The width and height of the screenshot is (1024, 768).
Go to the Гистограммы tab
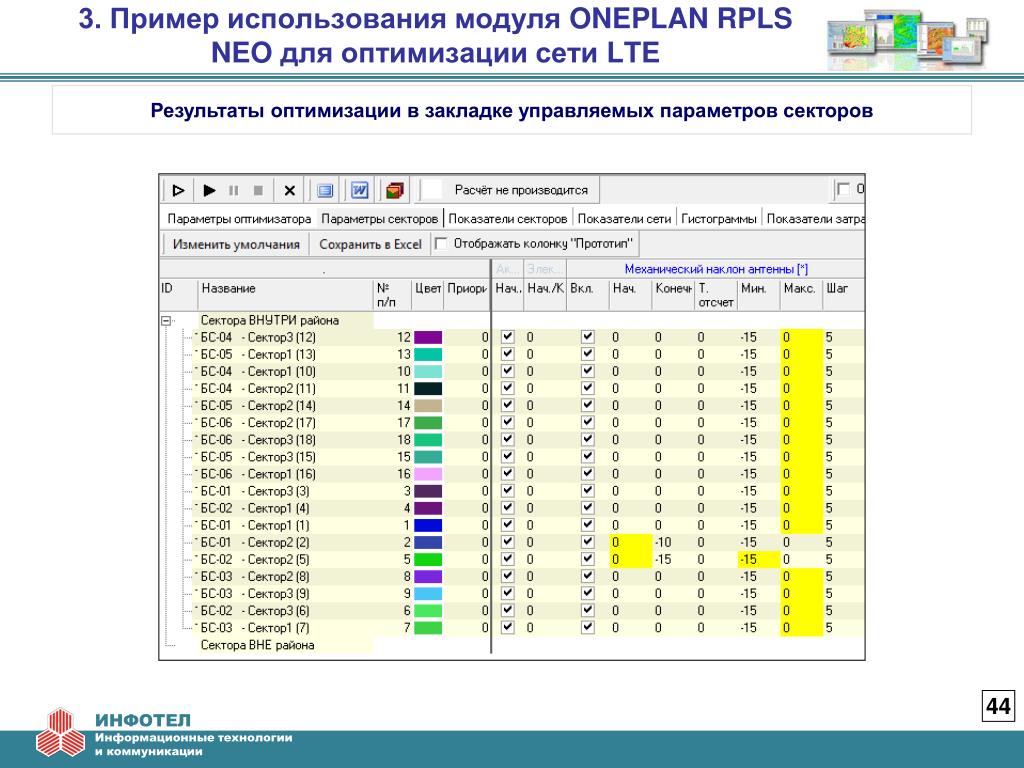718,219
